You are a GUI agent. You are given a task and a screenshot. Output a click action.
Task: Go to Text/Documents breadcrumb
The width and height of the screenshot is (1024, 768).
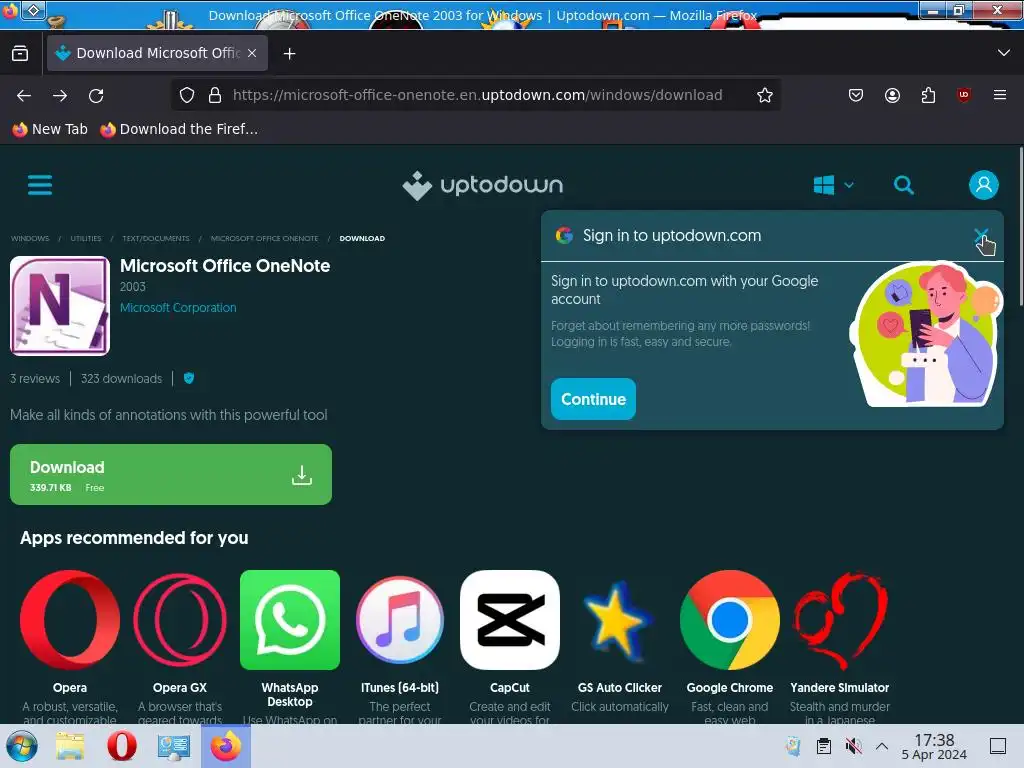coord(155,238)
